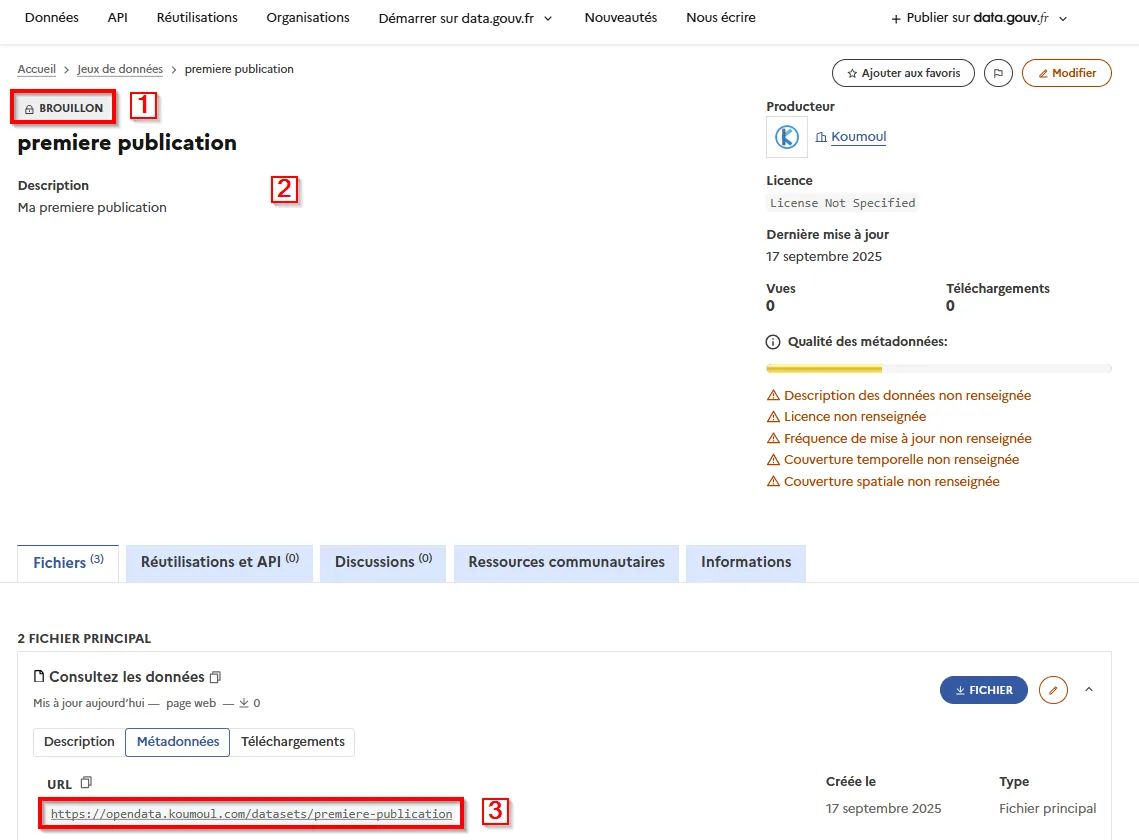Click the Koumoul producer logo

787,137
